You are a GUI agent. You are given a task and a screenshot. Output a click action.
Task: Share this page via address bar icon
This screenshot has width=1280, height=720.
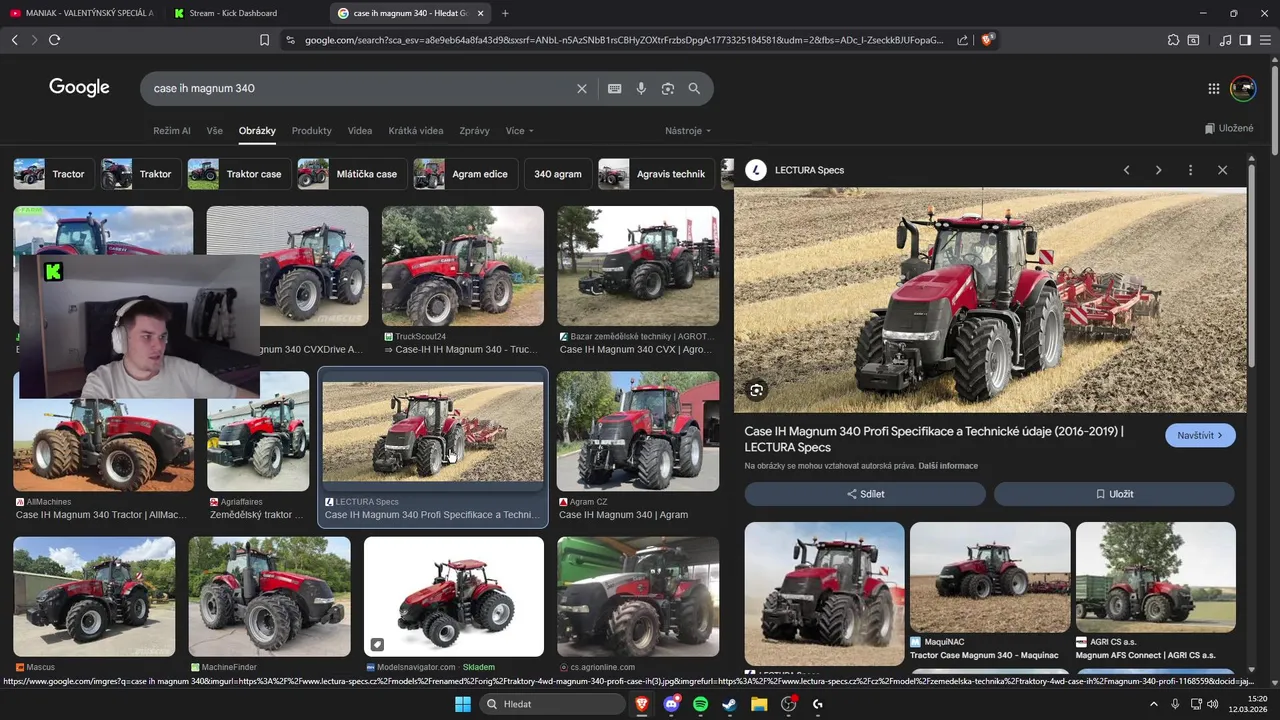pos(962,40)
